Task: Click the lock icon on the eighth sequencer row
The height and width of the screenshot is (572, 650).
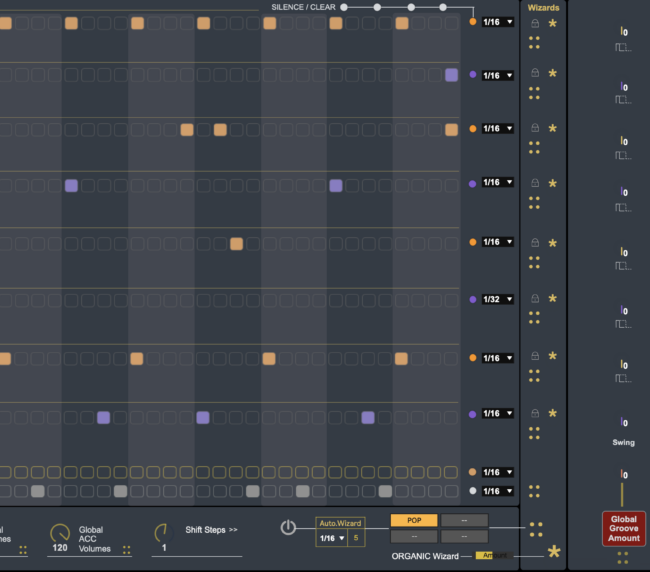Action: 535,413
